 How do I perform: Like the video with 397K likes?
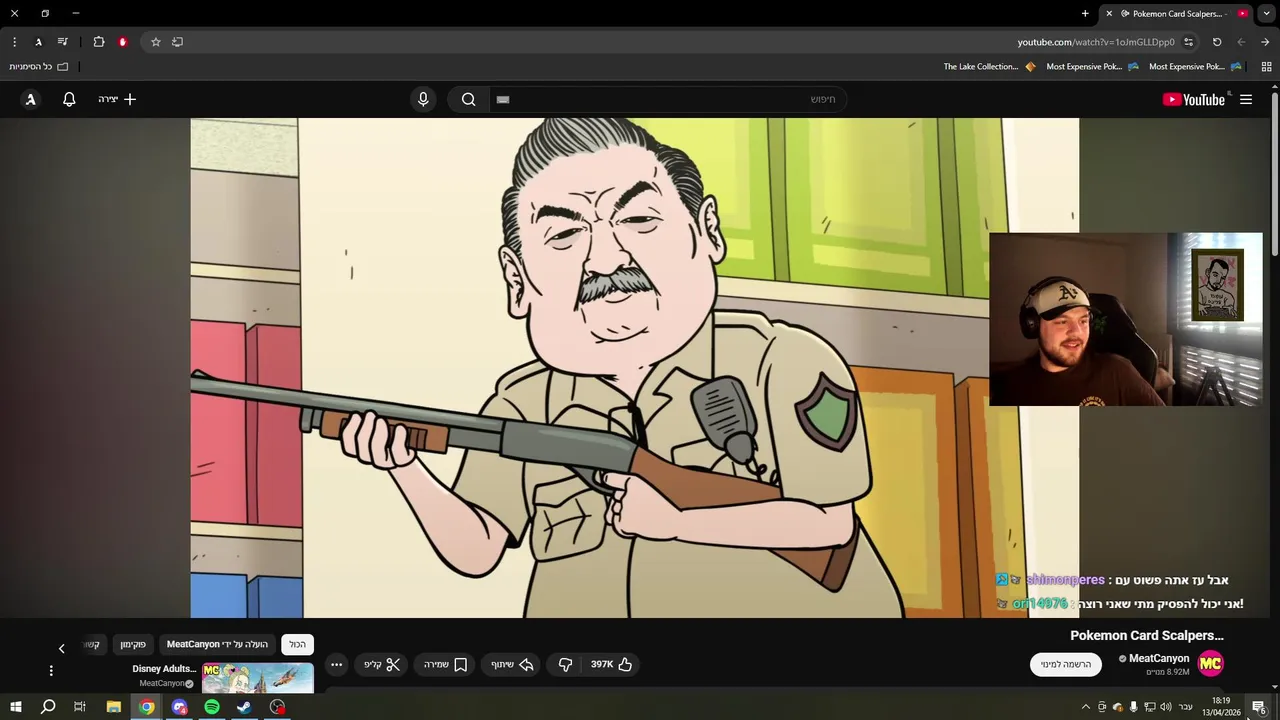click(611, 664)
